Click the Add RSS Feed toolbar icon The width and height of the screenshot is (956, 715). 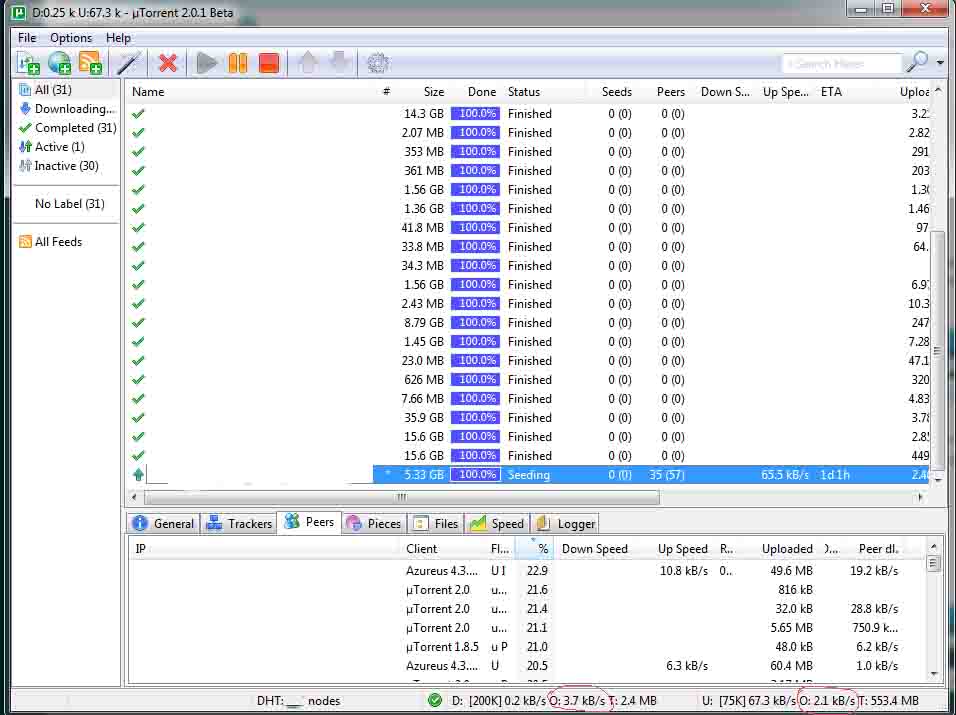click(x=90, y=63)
